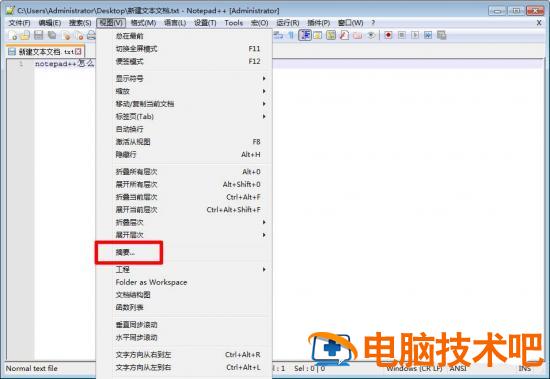Viewport: 550px width, 379px height.
Task: Toggle the Word Wrap toolbar icon
Action: pos(278,35)
